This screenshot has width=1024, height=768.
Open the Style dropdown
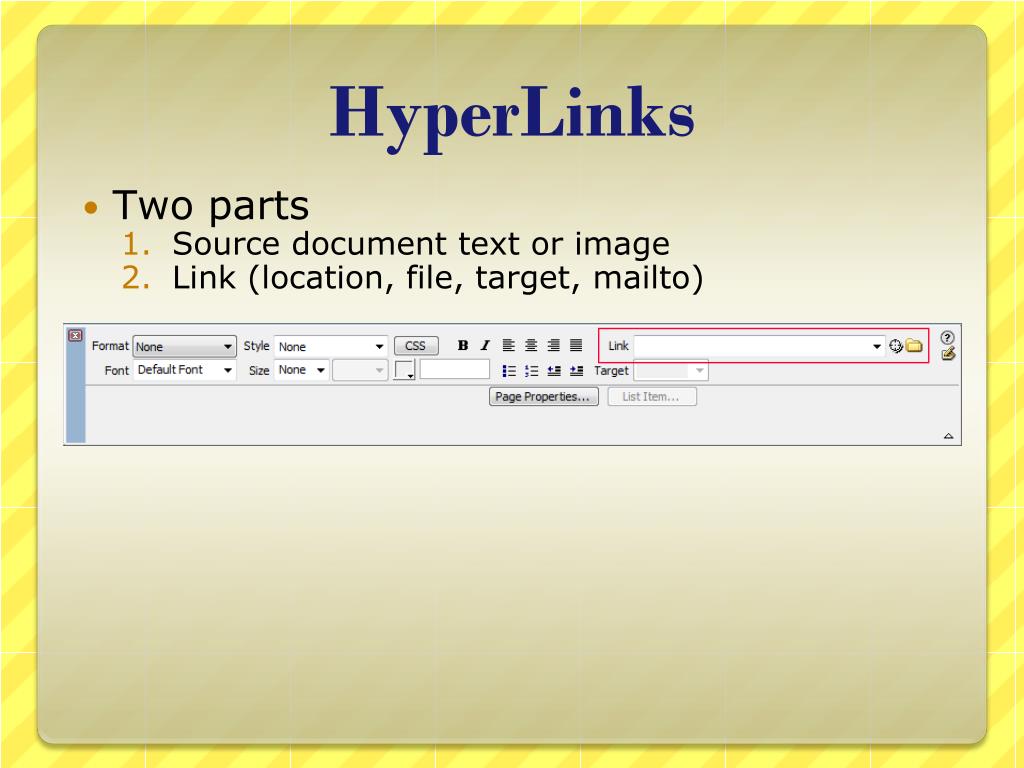tap(331, 346)
